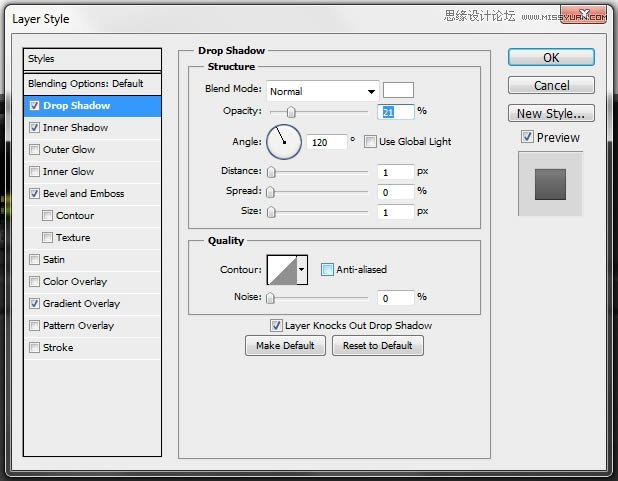618x481 pixels.
Task: Select the Styles list header
Action: 92,59
